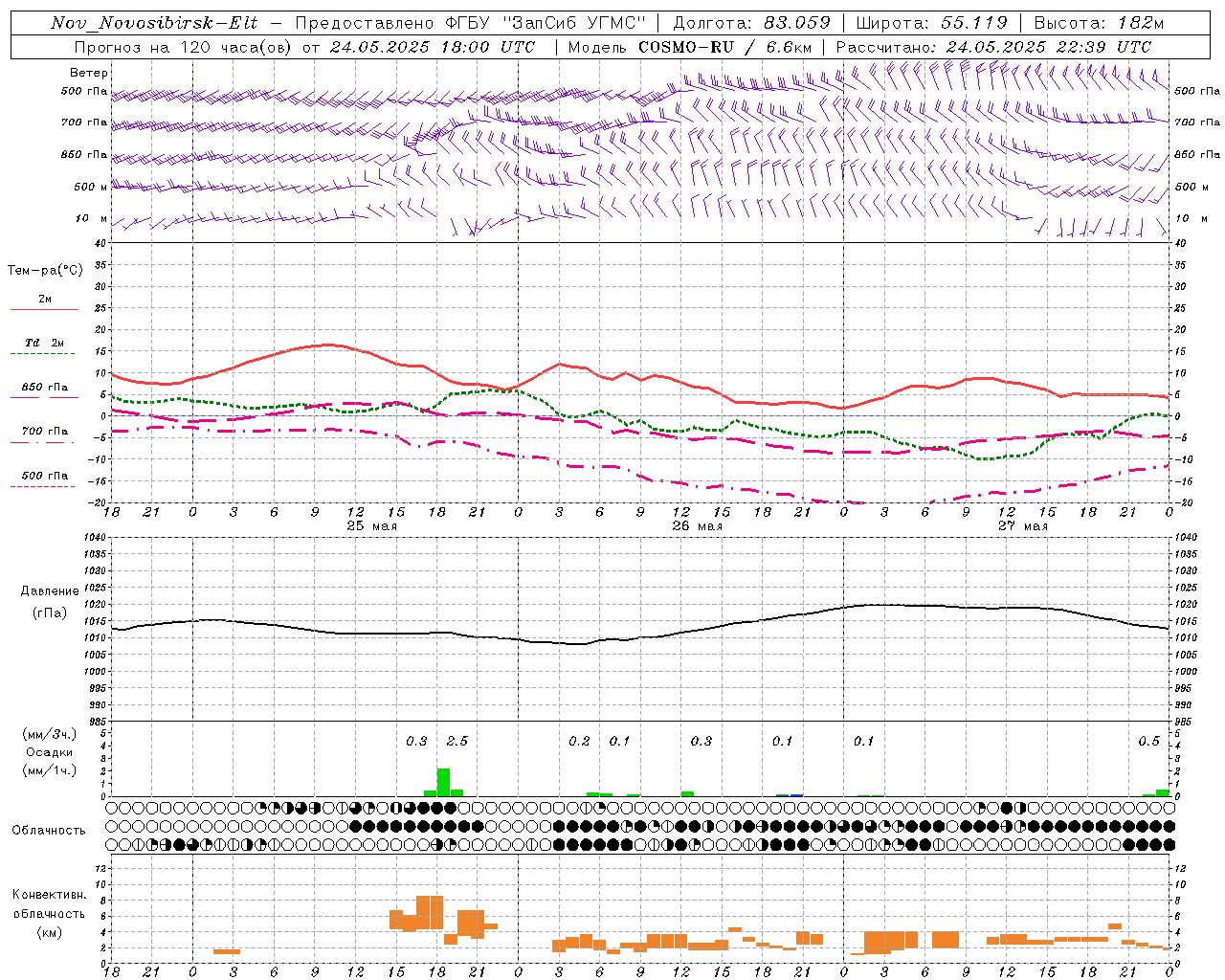Click the (мм/3ч.) precipitation unit label
The image size is (1225, 980).
(x=50, y=735)
